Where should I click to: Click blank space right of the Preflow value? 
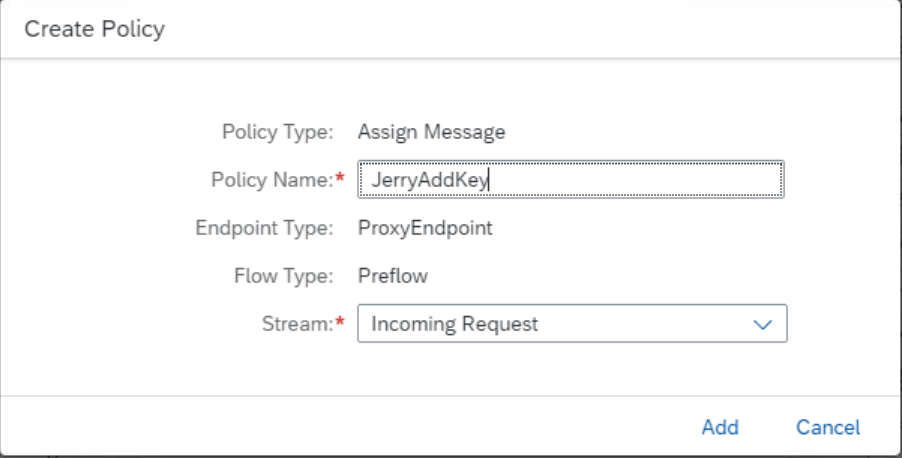tap(600, 276)
